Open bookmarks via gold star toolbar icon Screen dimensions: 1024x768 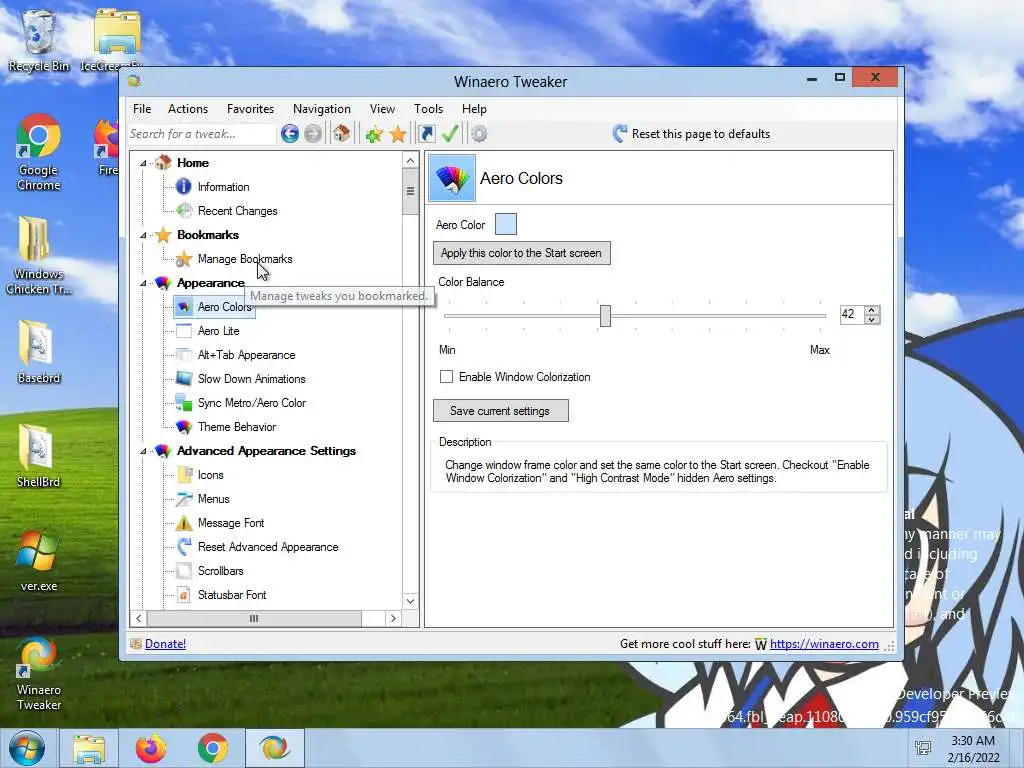pyautogui.click(x=398, y=135)
